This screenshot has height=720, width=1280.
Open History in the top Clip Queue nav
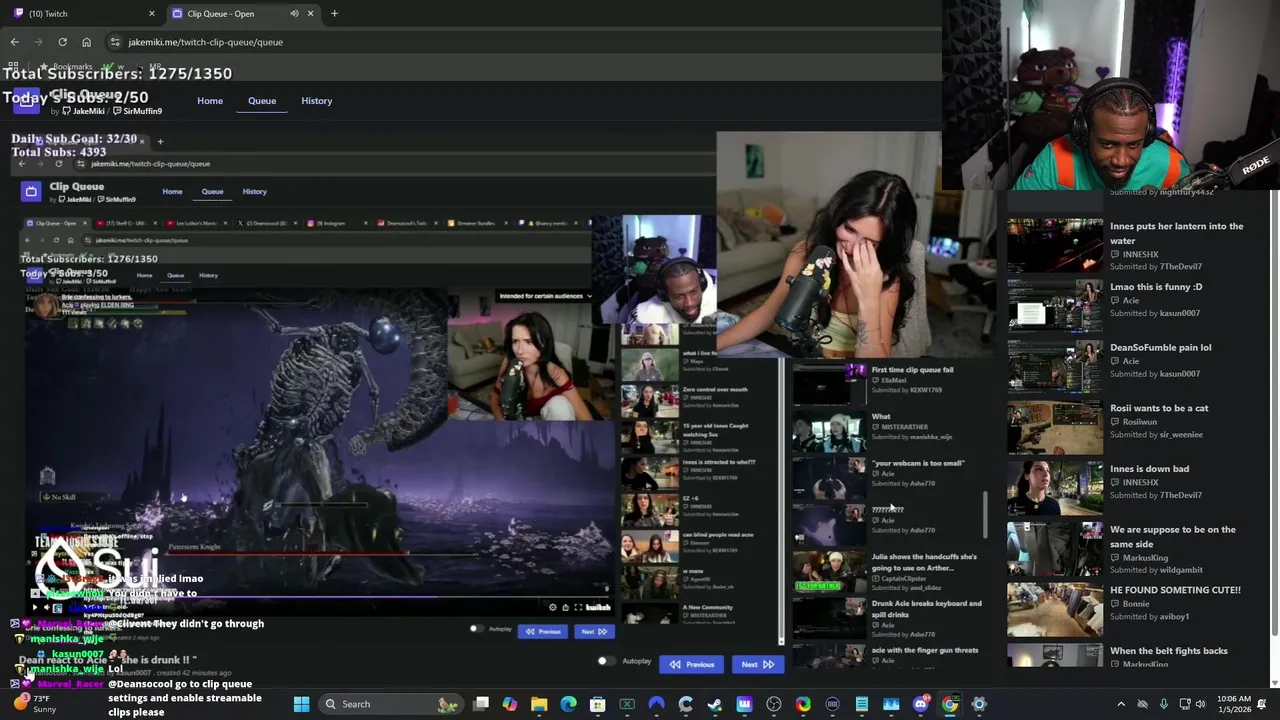click(316, 101)
